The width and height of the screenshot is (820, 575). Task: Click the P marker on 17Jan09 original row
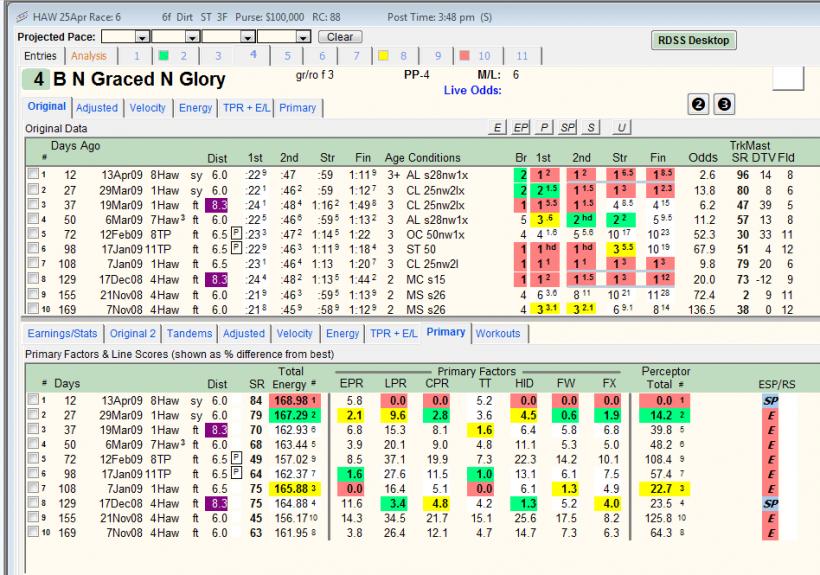click(x=236, y=247)
